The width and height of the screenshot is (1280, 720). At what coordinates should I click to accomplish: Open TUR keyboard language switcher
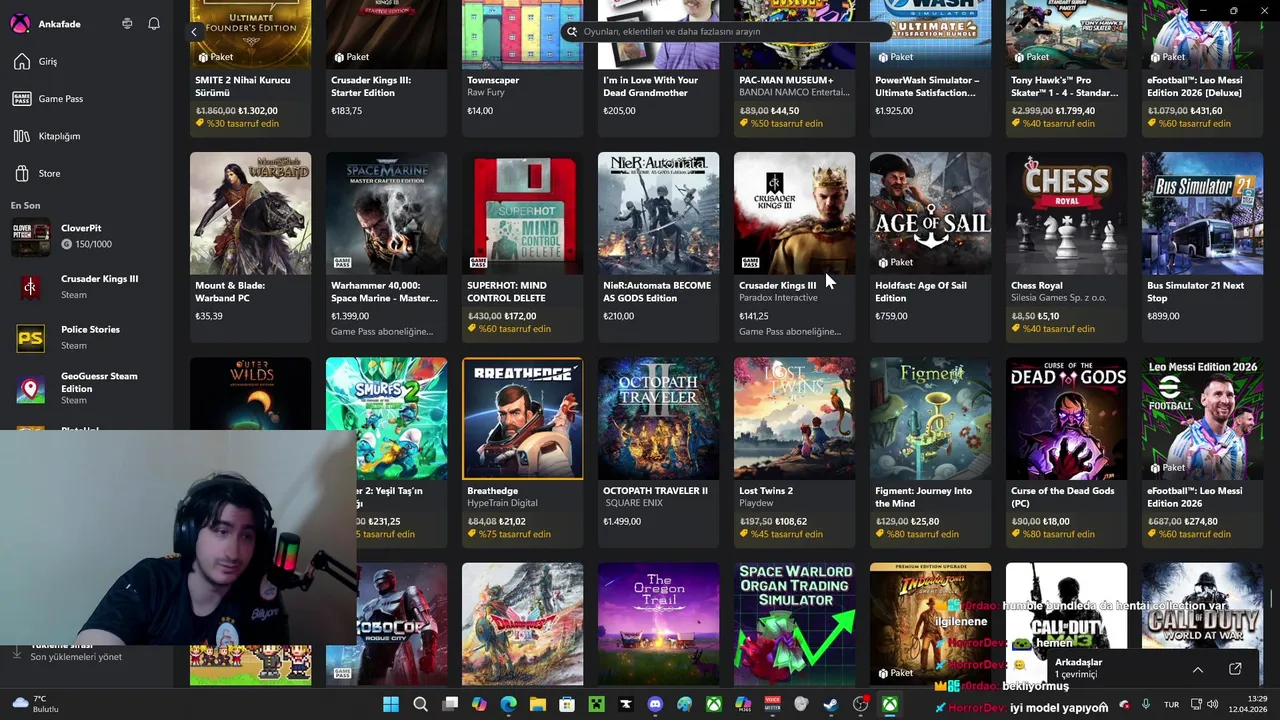1171,705
